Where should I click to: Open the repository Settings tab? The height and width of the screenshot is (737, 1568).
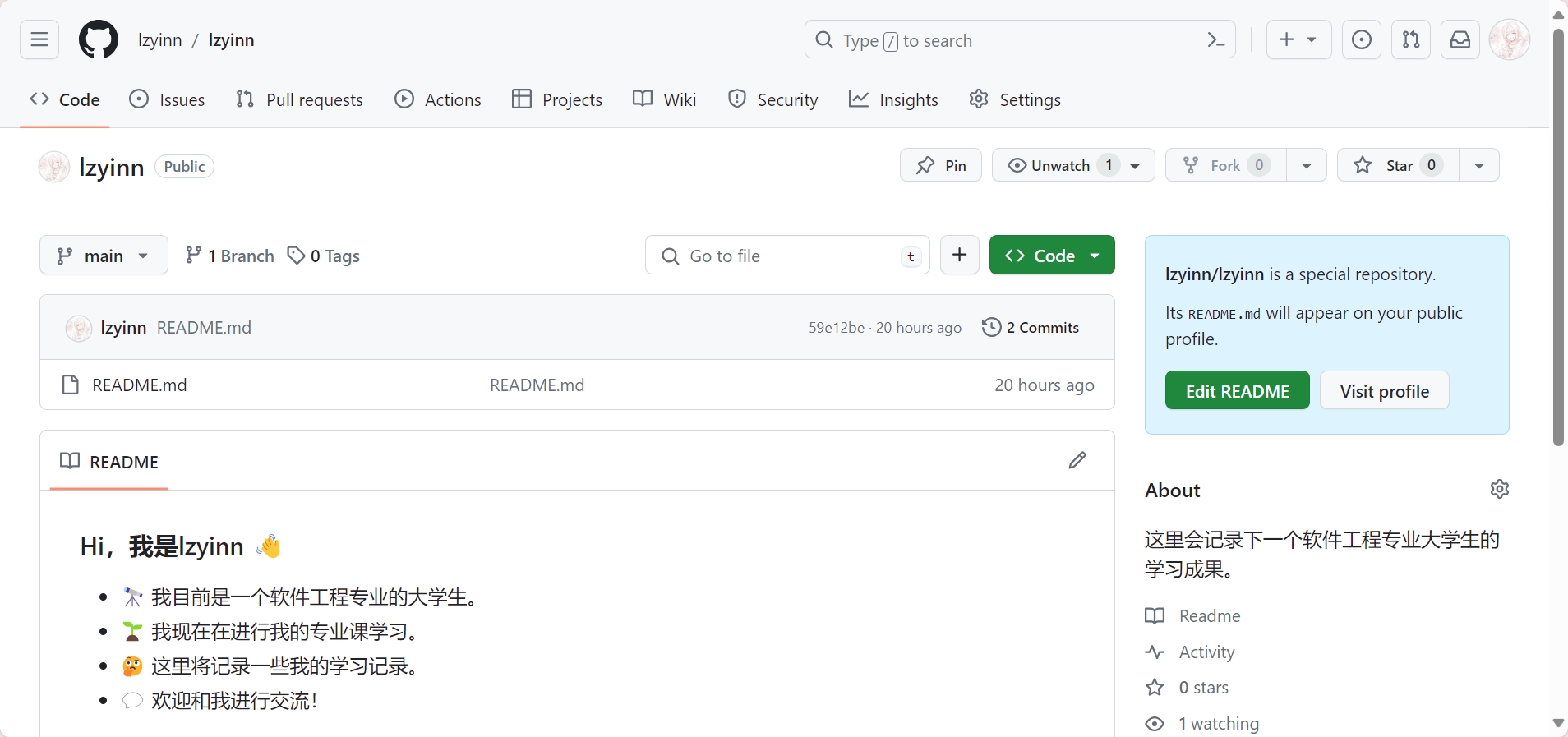pyautogui.click(x=1015, y=99)
